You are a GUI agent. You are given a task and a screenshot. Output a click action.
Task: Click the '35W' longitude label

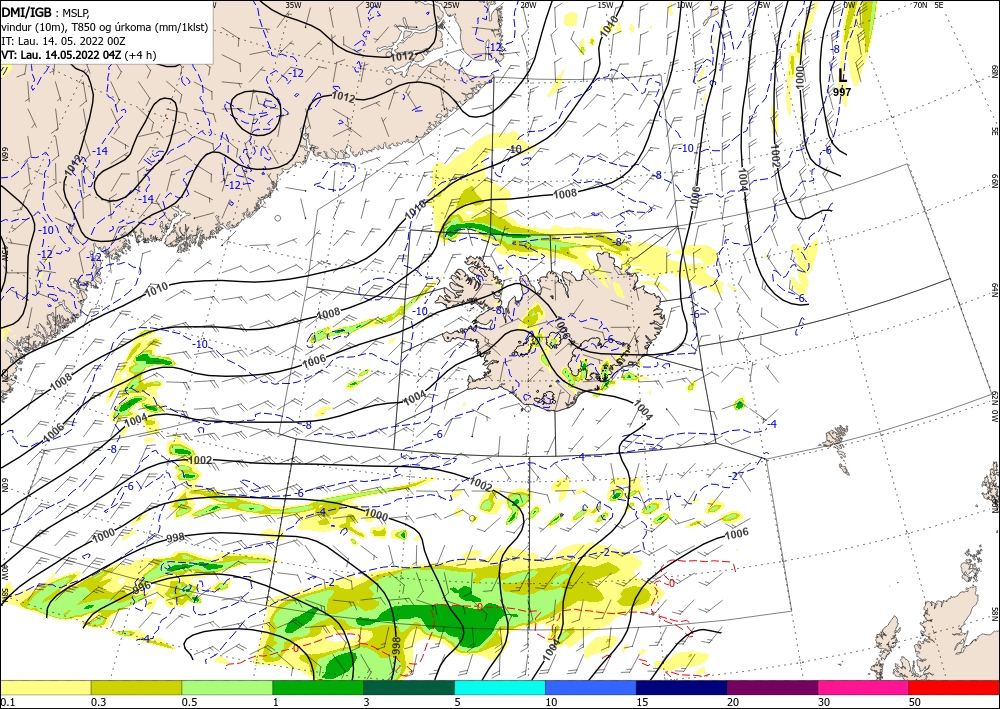click(293, 5)
